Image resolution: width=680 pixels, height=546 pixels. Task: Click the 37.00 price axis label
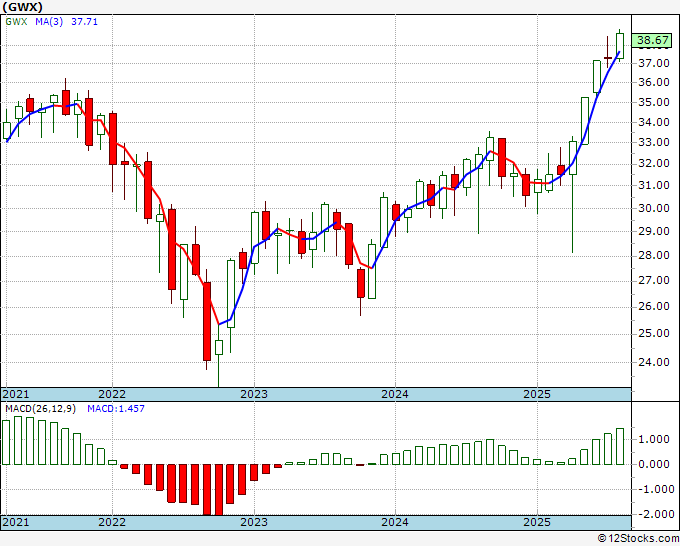pos(654,63)
